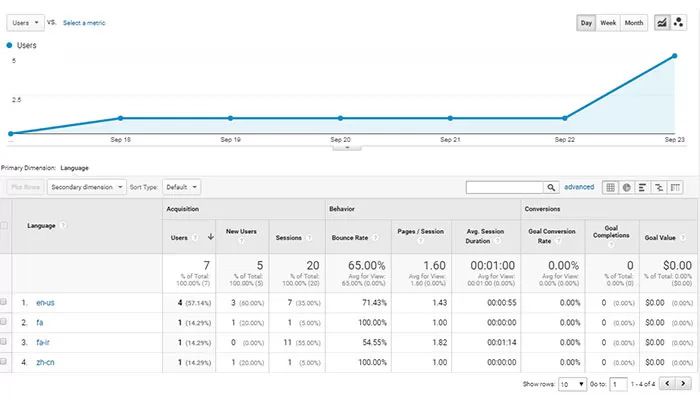700x400 pixels.
Task: Click the Sessions column header
Action: point(289,238)
